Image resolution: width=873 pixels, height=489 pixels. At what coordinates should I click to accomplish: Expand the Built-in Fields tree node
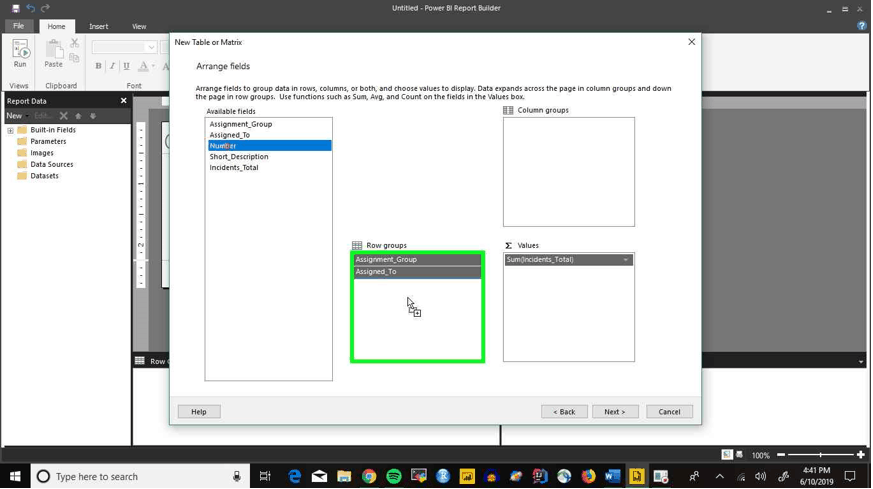10,130
